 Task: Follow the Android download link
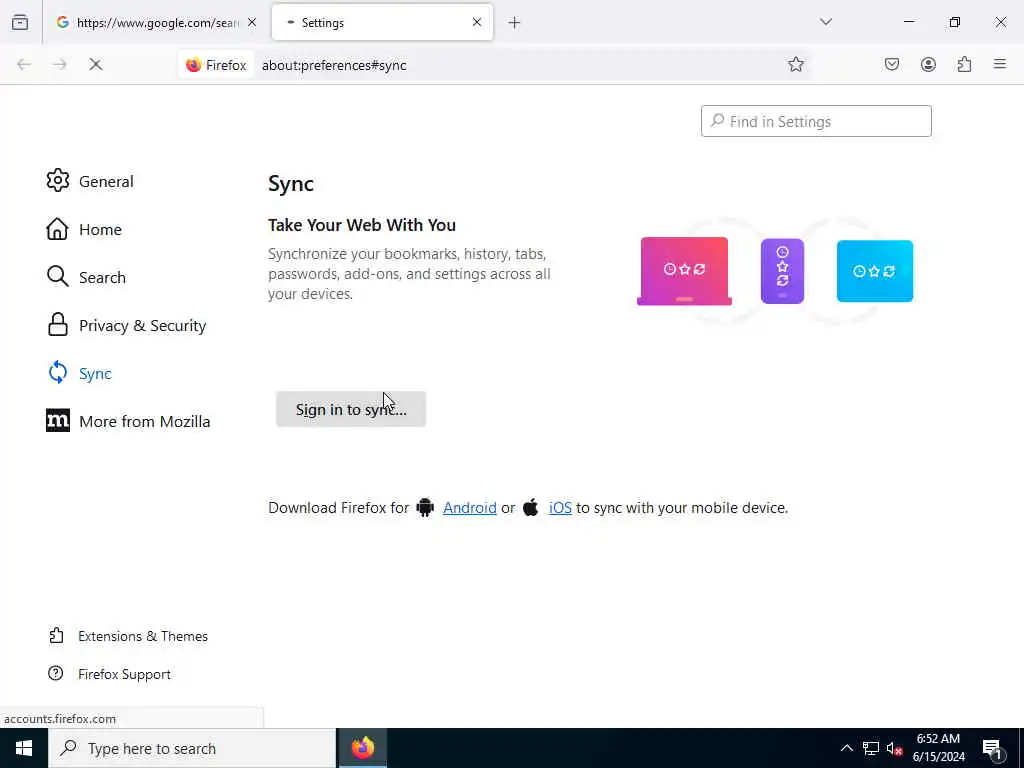pyautogui.click(x=470, y=507)
